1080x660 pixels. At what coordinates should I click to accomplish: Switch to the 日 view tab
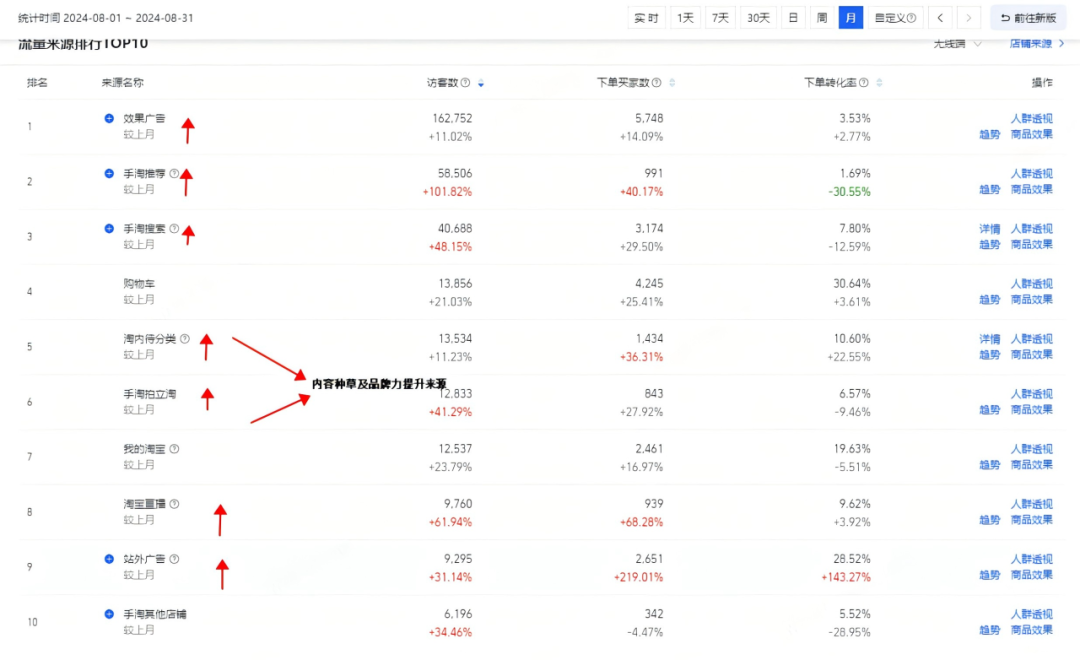click(x=793, y=18)
